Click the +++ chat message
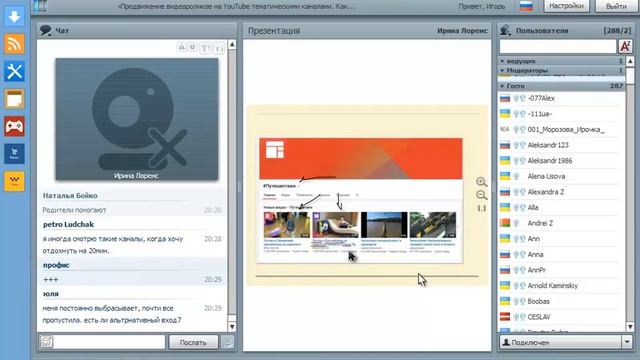 51,280
